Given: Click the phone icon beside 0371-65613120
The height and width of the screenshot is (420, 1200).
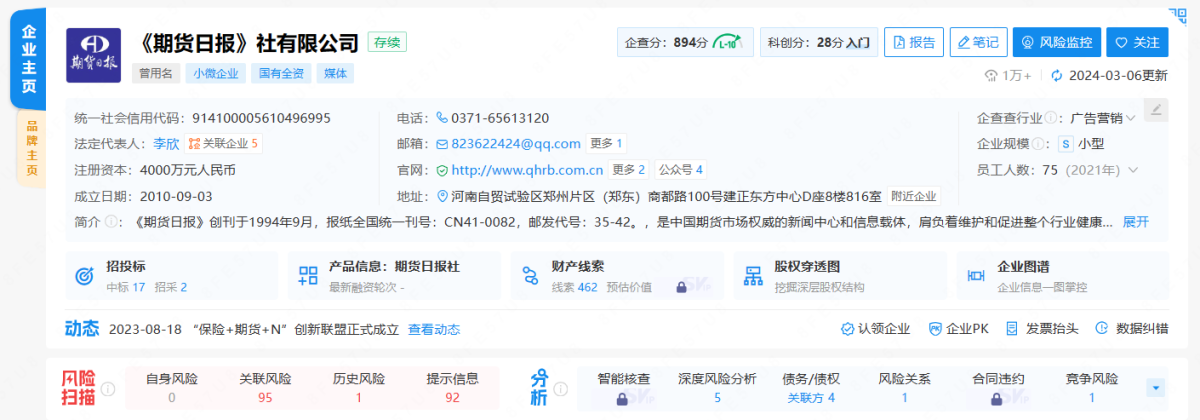Looking at the screenshot, I should coord(441,118).
